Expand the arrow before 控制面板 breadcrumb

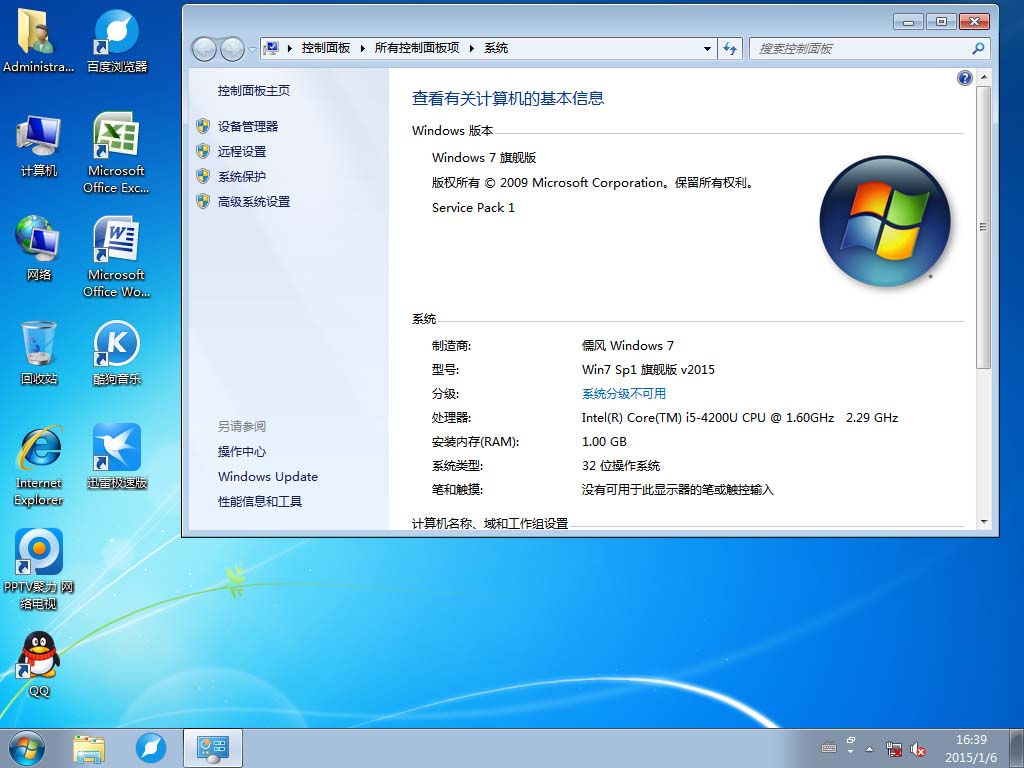(289, 48)
